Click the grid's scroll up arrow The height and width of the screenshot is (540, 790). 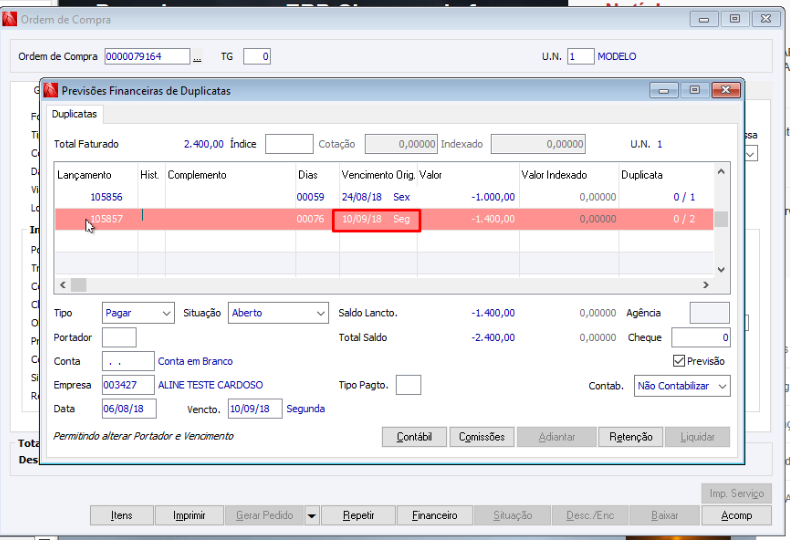[721, 172]
